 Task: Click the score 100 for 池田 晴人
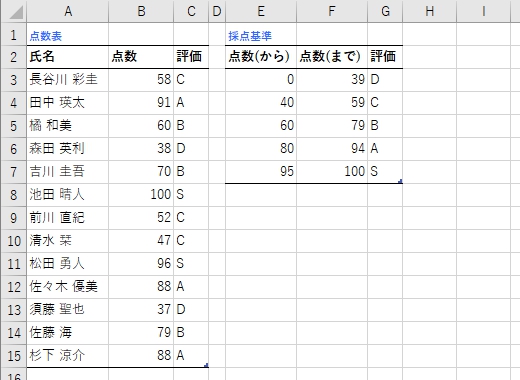pos(141,195)
